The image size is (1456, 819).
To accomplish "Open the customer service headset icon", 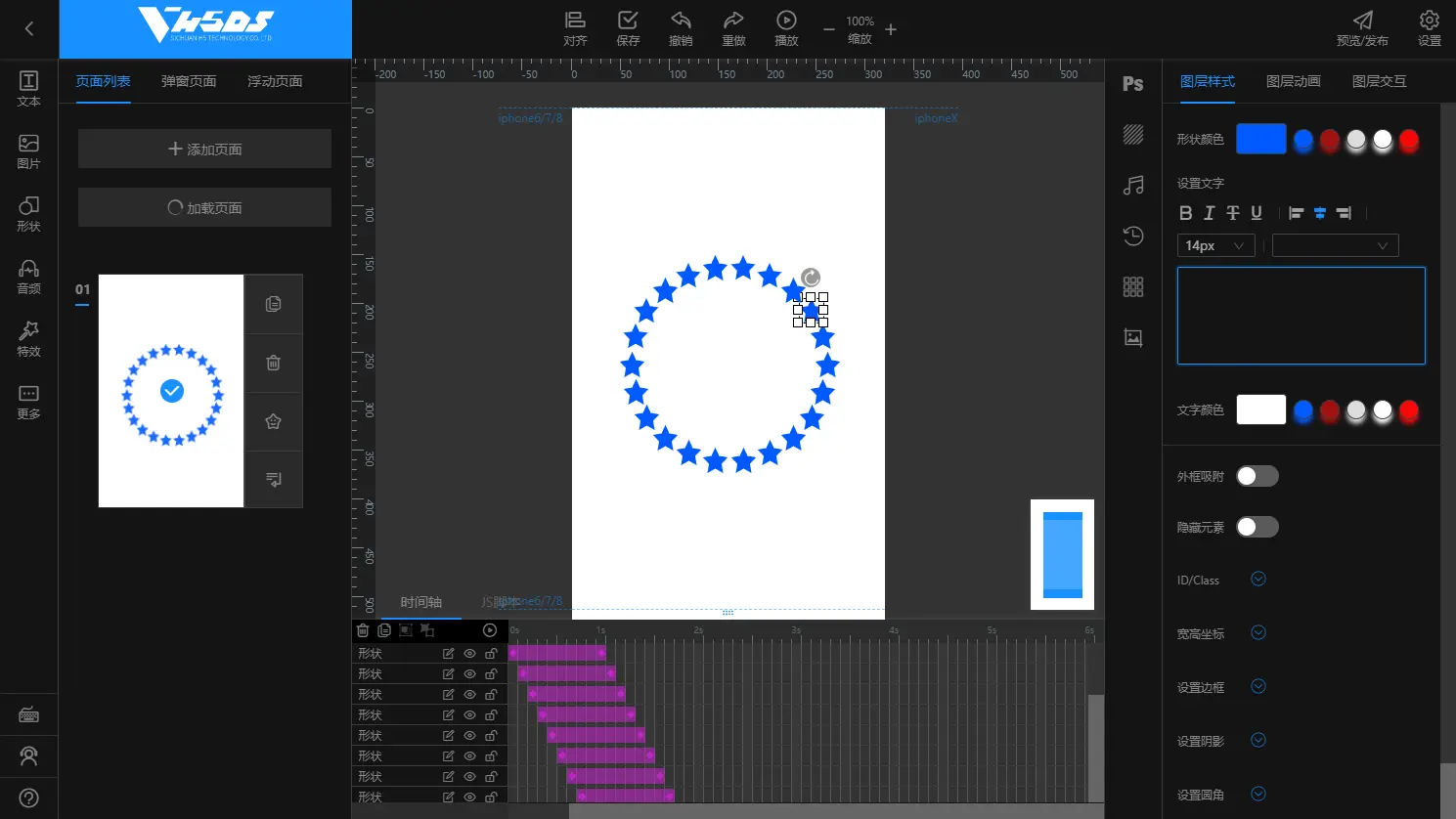I will 29,755.
